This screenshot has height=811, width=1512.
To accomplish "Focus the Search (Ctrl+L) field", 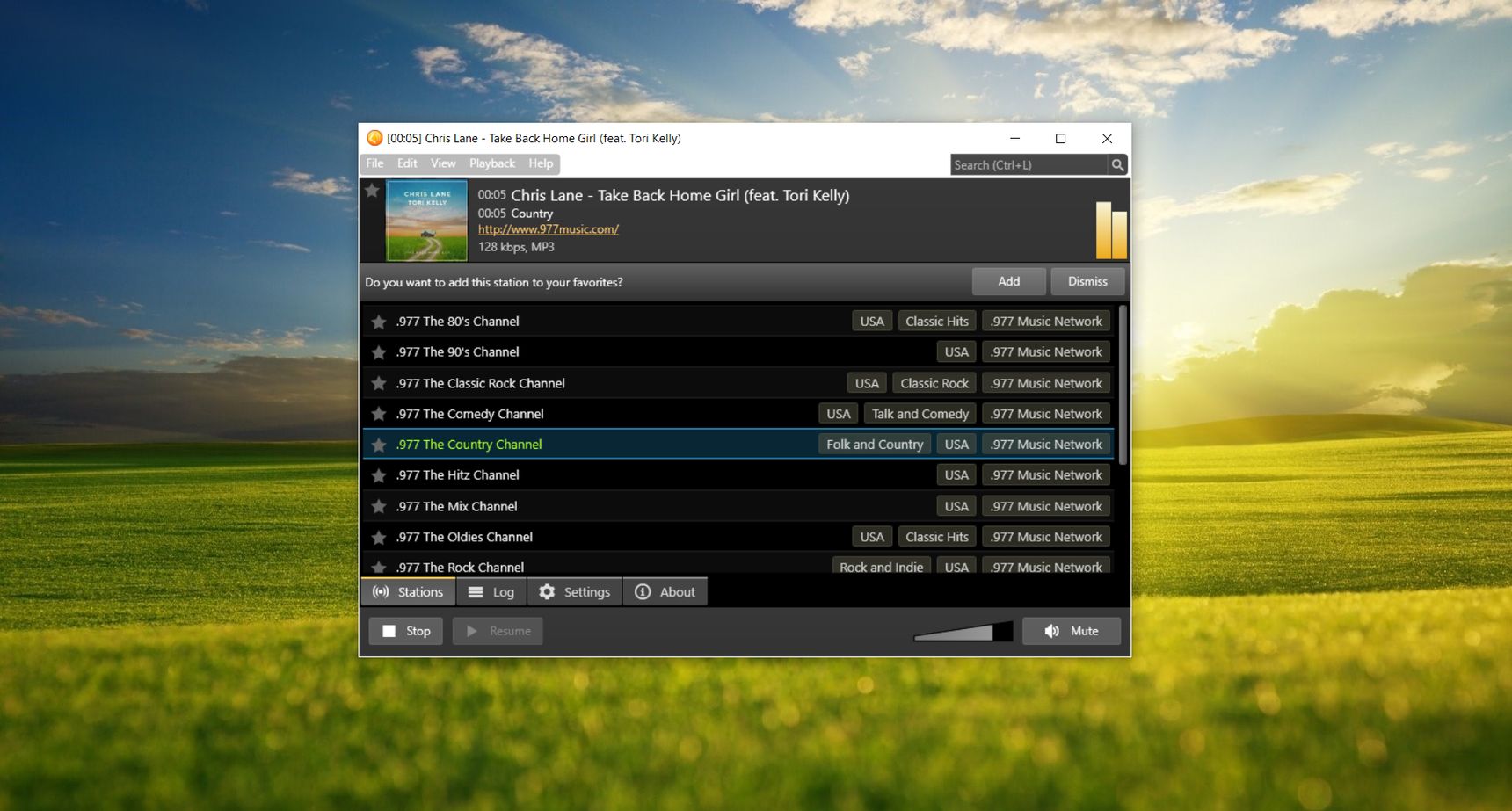I will click(1029, 164).
